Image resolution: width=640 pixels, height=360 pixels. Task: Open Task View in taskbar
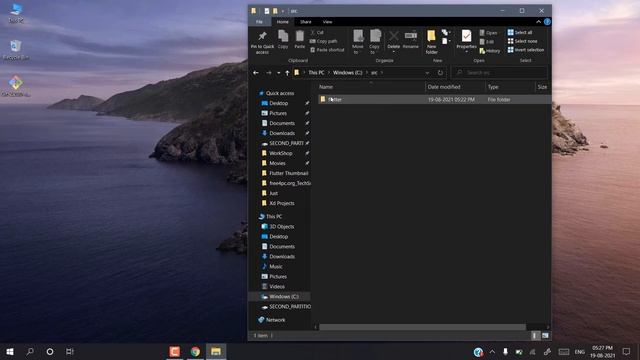[70, 351]
